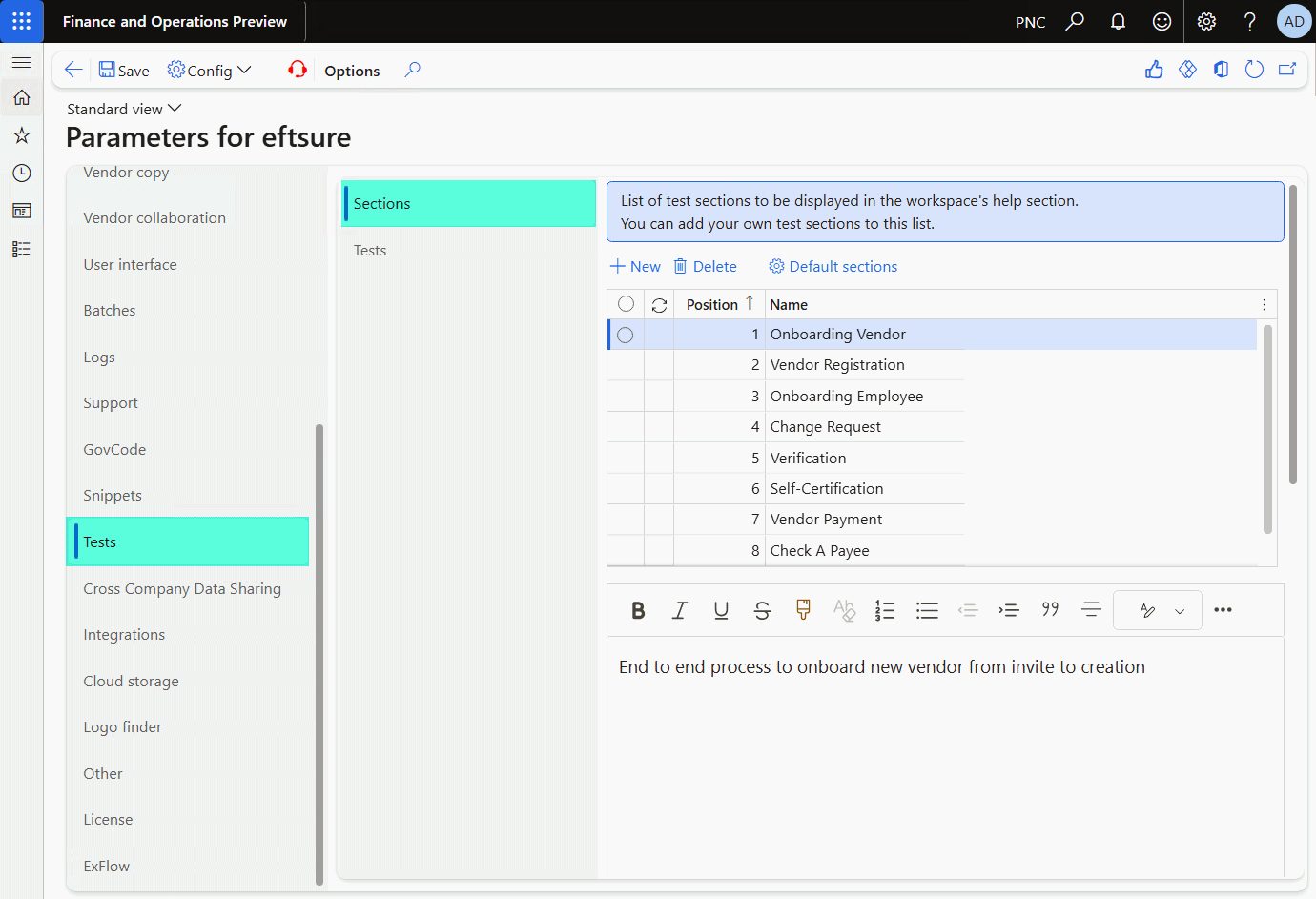This screenshot has height=899, width=1316.
Task: Open the AD user account avatar
Action: [1294, 21]
